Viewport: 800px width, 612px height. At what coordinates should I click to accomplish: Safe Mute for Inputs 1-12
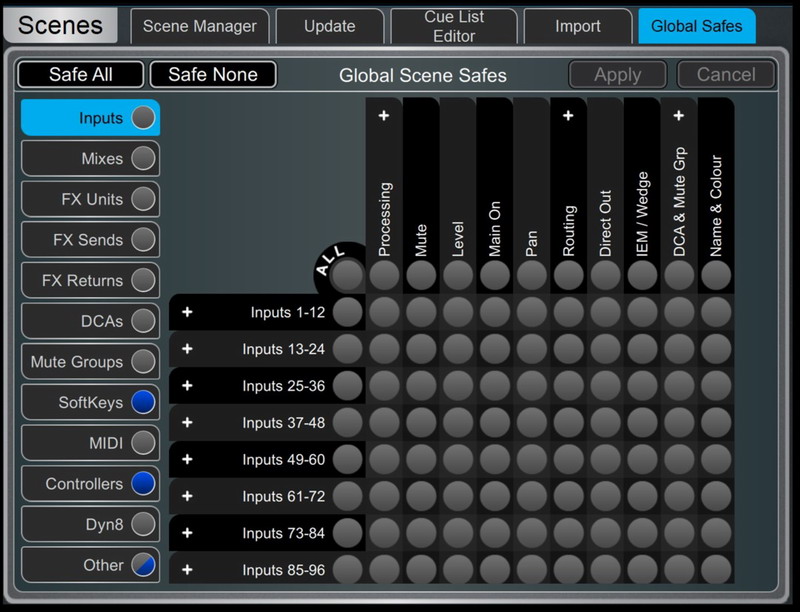click(x=421, y=312)
